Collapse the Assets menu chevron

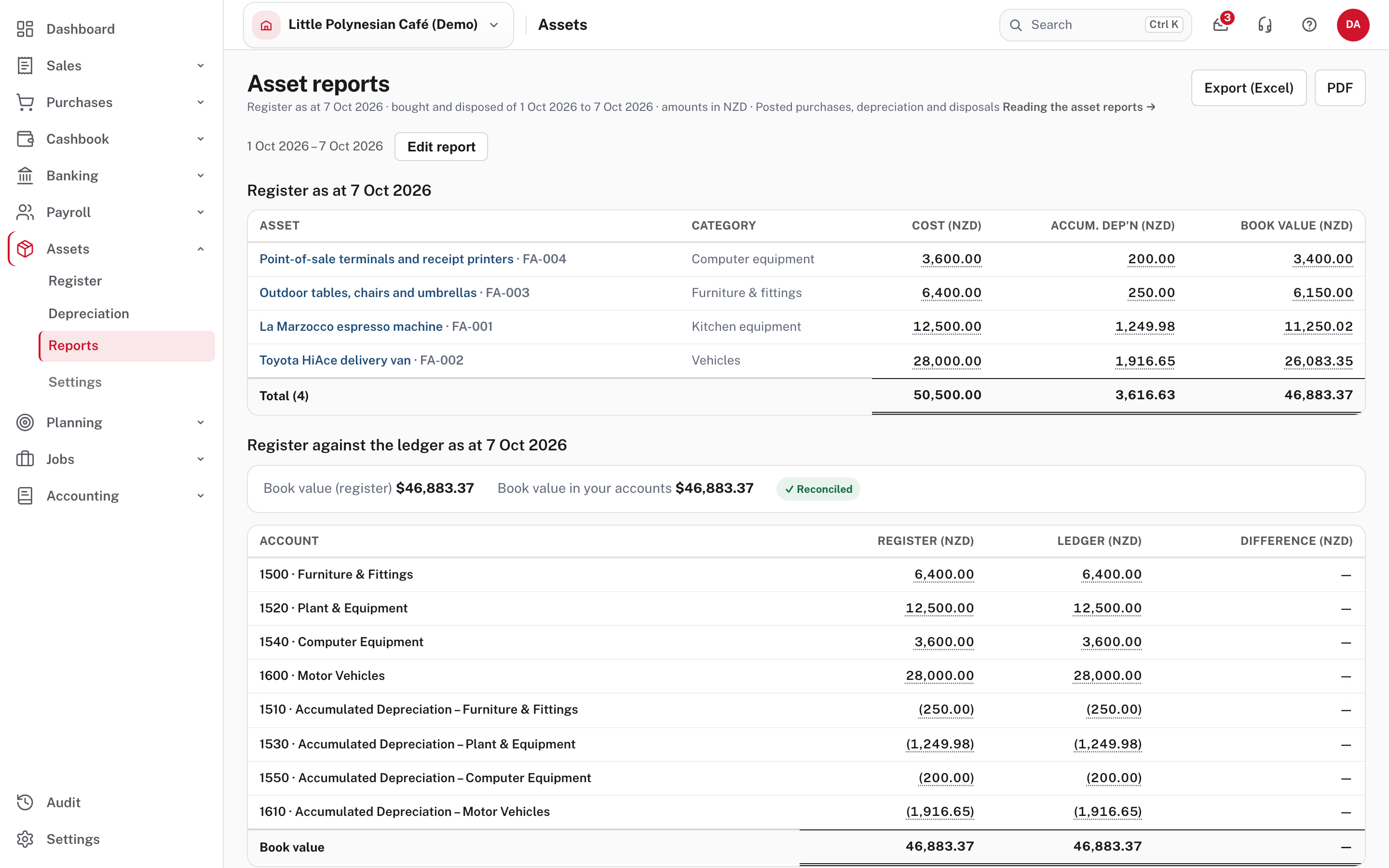[x=200, y=249]
